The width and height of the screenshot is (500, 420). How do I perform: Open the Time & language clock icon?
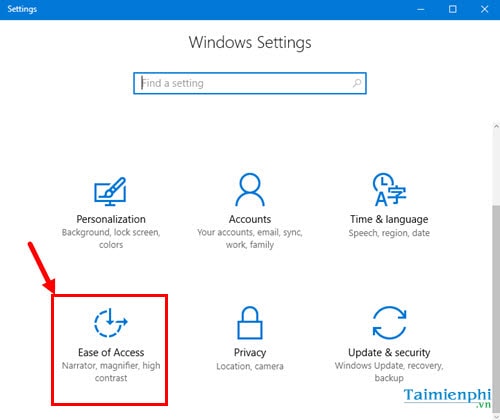pyautogui.click(x=389, y=189)
